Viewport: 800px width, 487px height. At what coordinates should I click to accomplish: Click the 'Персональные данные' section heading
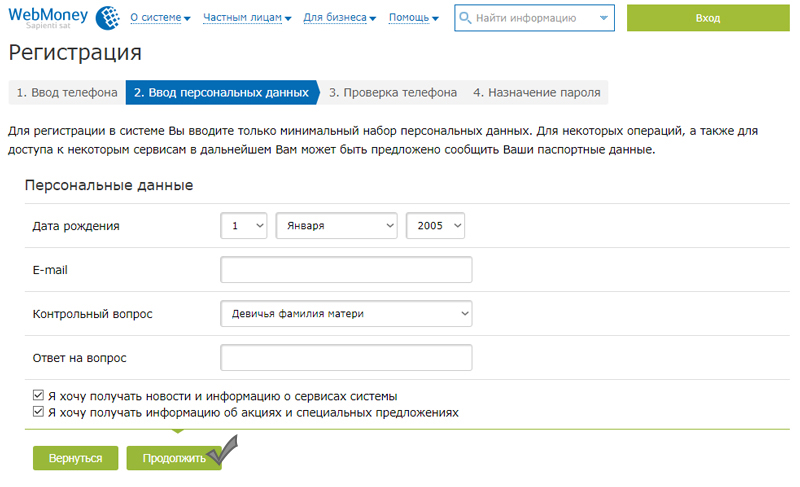(x=109, y=185)
